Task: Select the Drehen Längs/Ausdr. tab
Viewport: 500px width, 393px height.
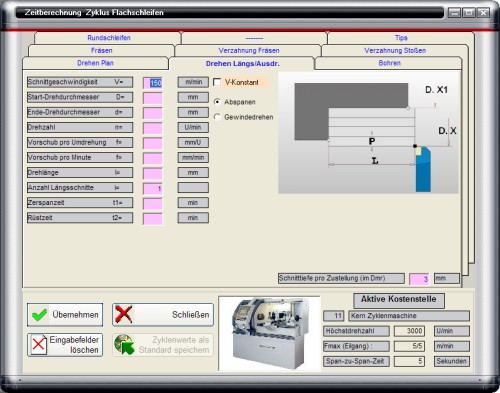Action: [242, 63]
